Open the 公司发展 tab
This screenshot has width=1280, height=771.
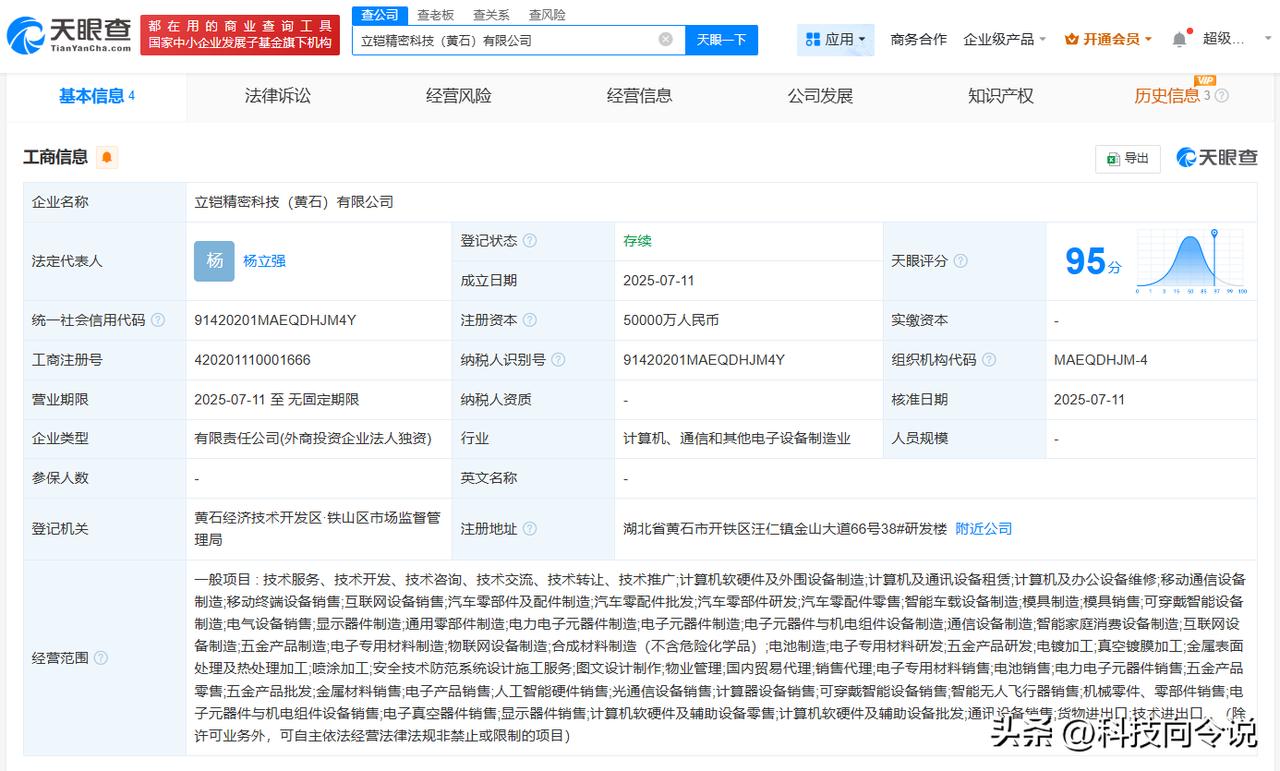click(x=820, y=96)
